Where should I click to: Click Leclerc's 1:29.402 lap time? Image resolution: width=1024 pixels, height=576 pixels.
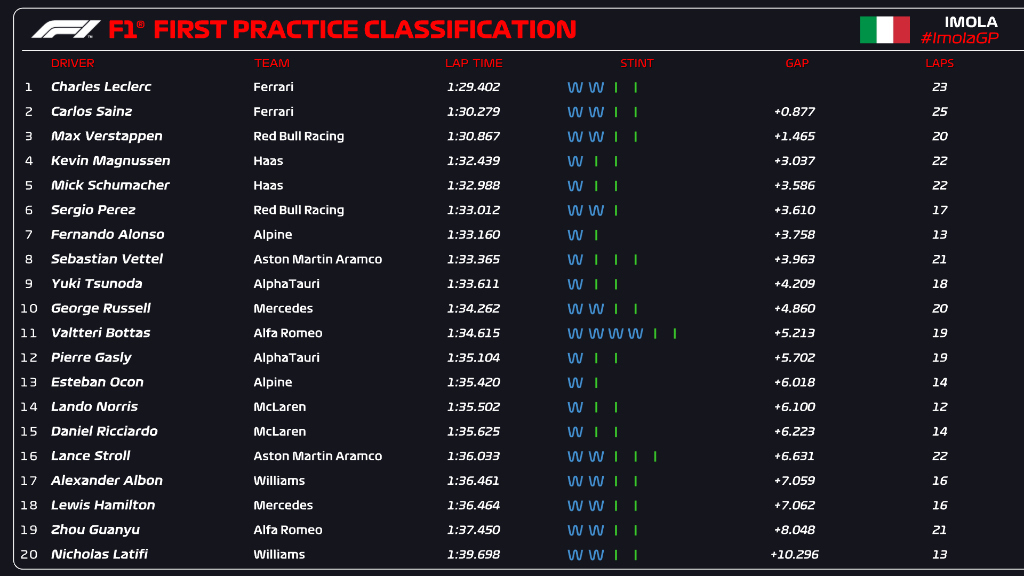tap(473, 87)
